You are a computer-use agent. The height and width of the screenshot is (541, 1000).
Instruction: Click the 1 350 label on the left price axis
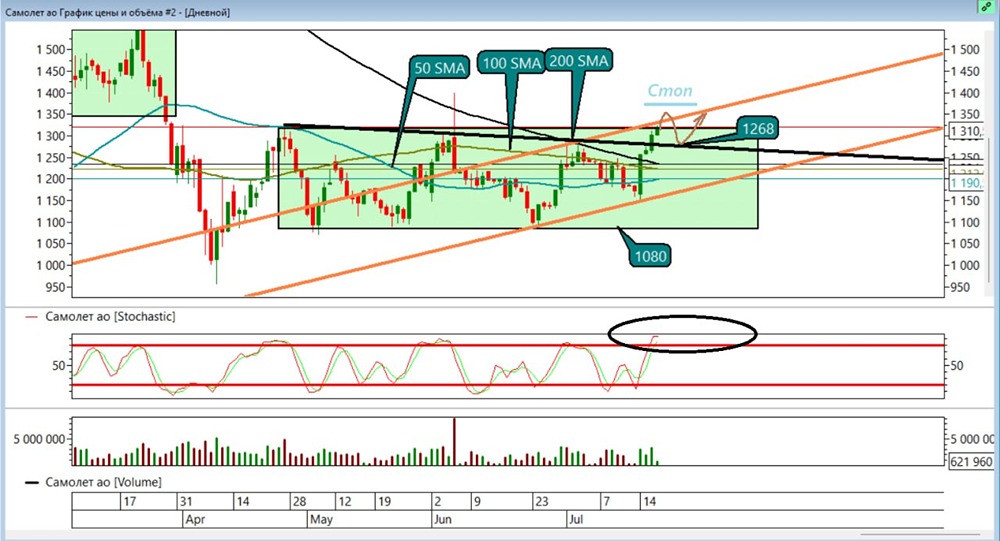50,114
